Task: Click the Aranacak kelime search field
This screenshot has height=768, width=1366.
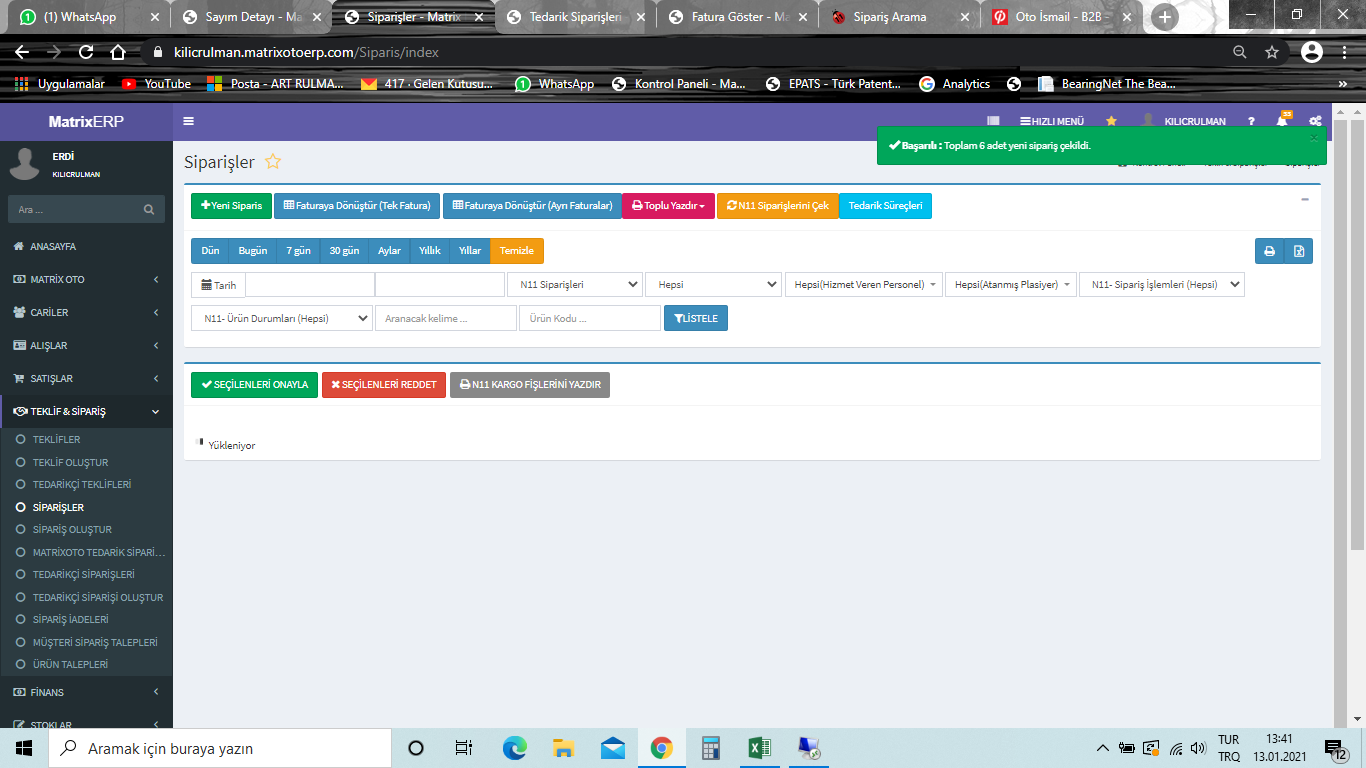Action: point(445,318)
